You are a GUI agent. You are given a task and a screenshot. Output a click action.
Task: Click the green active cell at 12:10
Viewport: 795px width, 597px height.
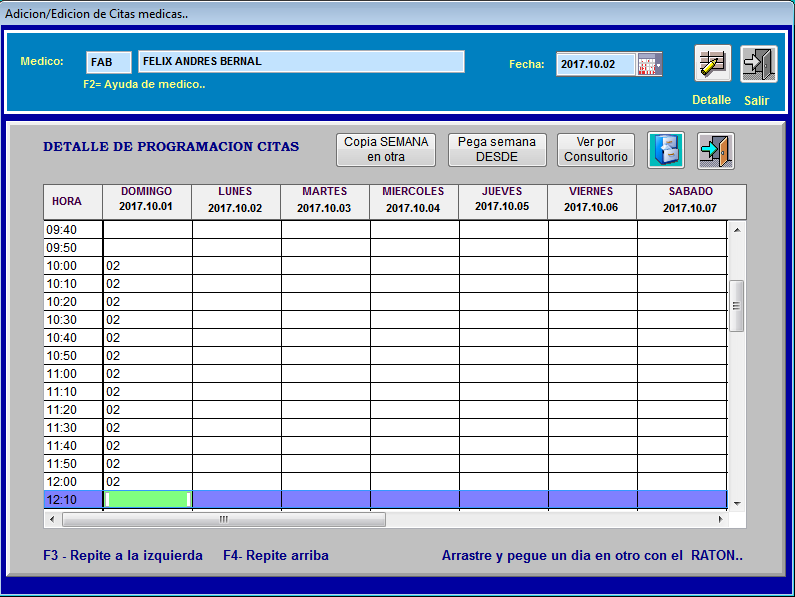[148, 500]
